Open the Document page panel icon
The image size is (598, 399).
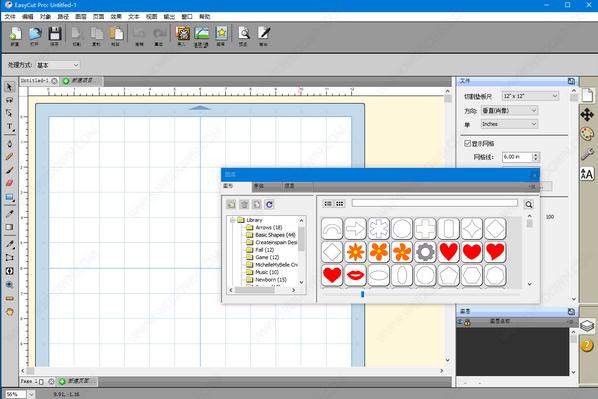587,95
